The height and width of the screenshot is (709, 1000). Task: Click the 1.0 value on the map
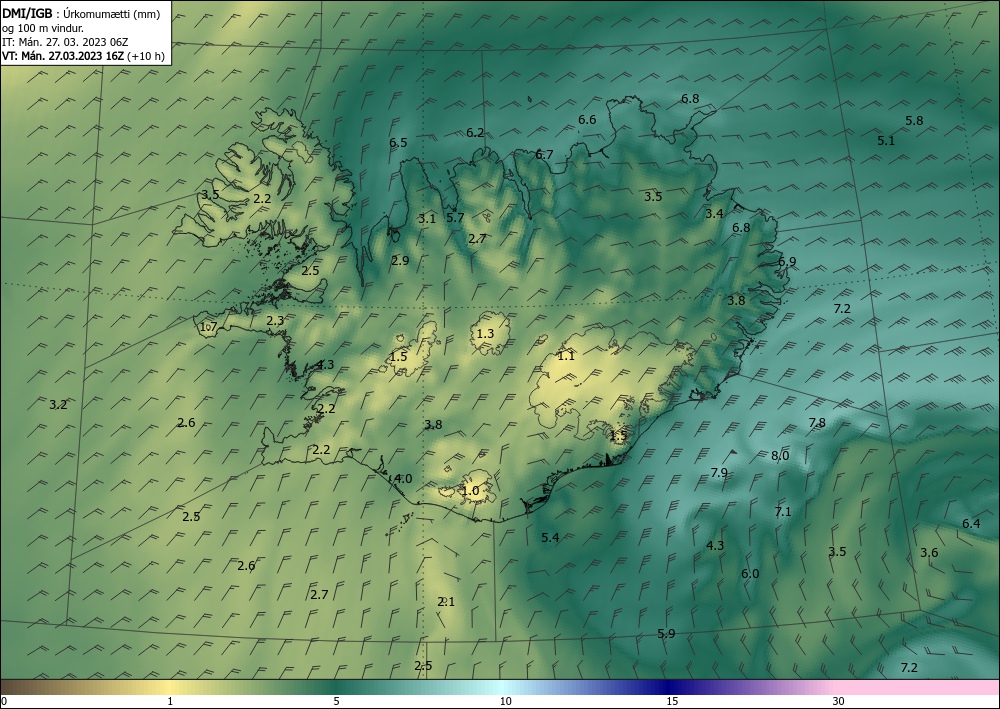click(x=470, y=491)
